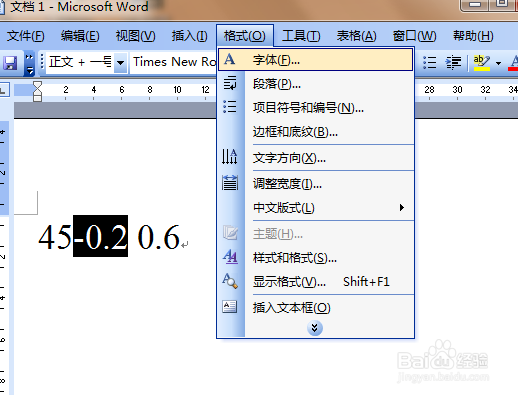Open the 窗口(W) menu
The height and width of the screenshot is (395, 518).
click(414, 36)
